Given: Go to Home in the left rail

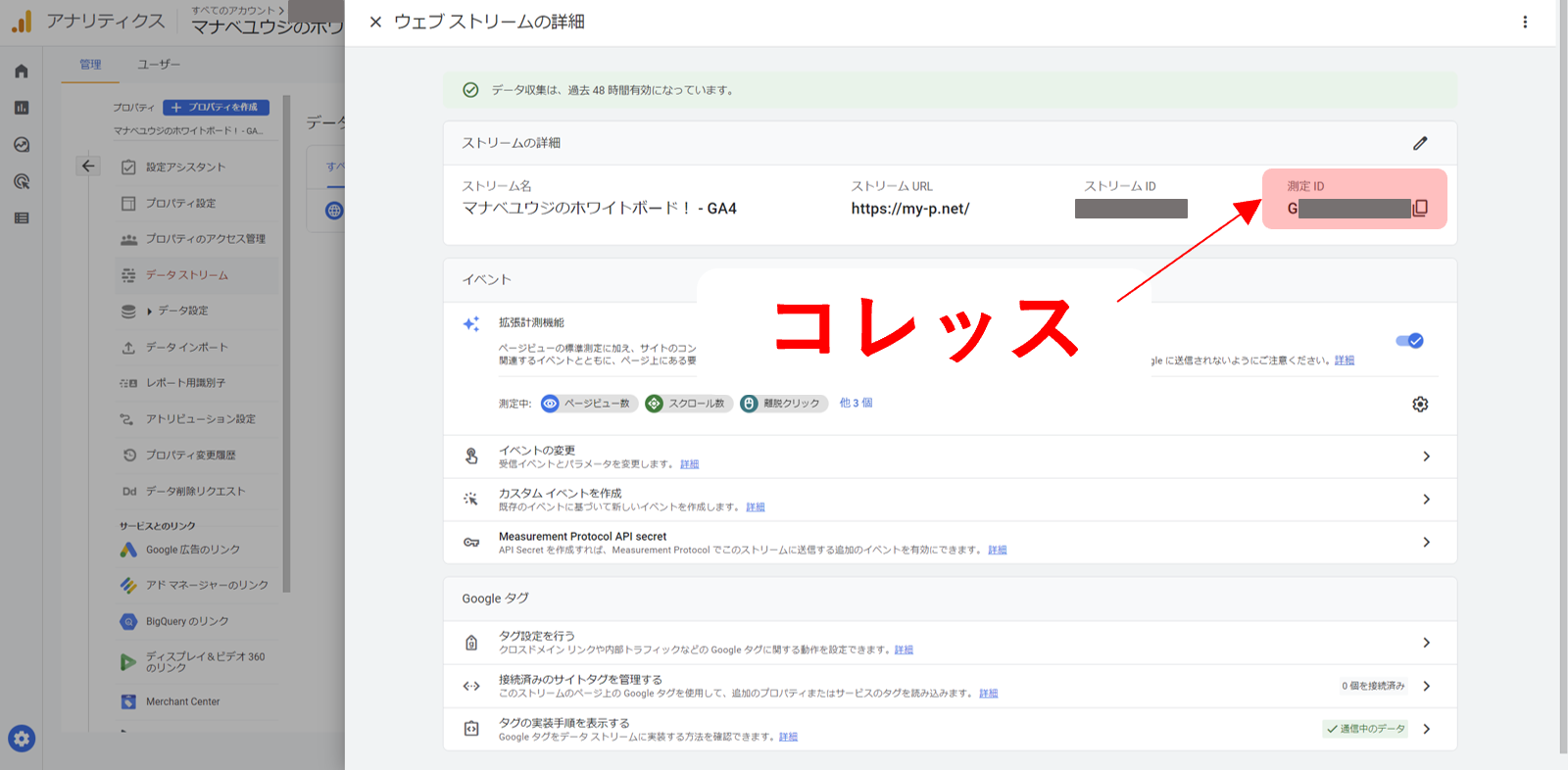Looking at the screenshot, I should (22, 72).
